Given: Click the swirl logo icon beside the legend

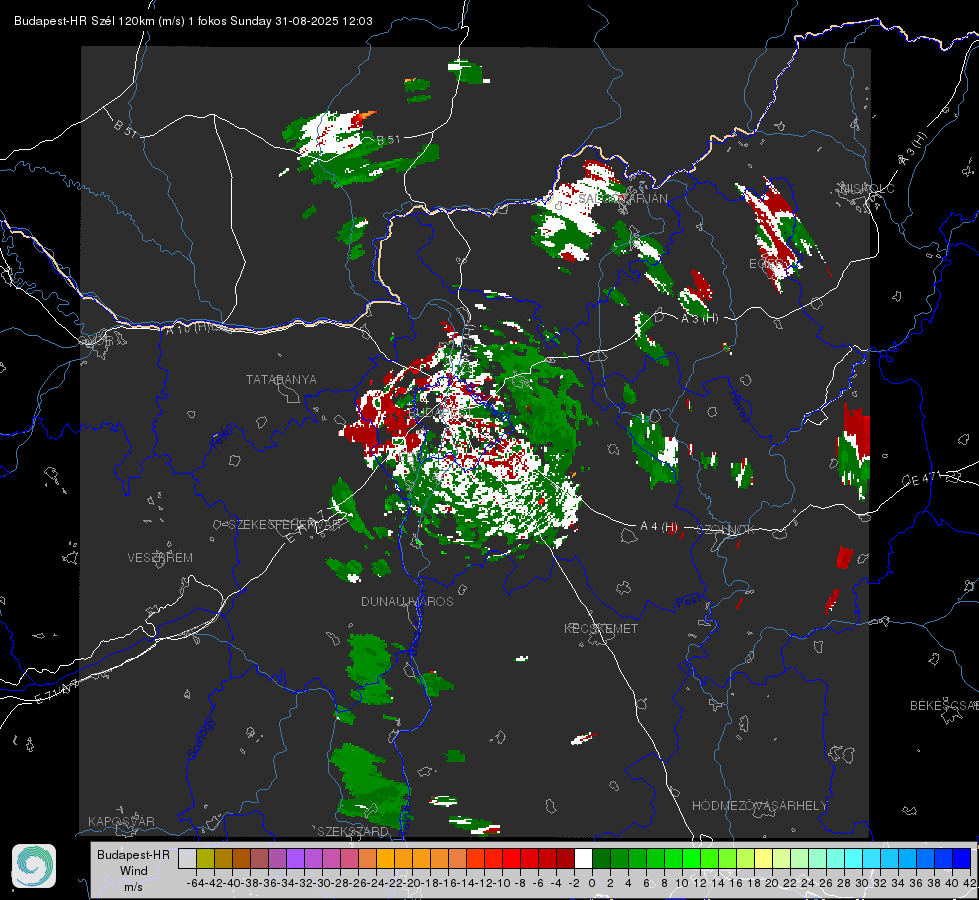Looking at the screenshot, I should [x=34, y=866].
